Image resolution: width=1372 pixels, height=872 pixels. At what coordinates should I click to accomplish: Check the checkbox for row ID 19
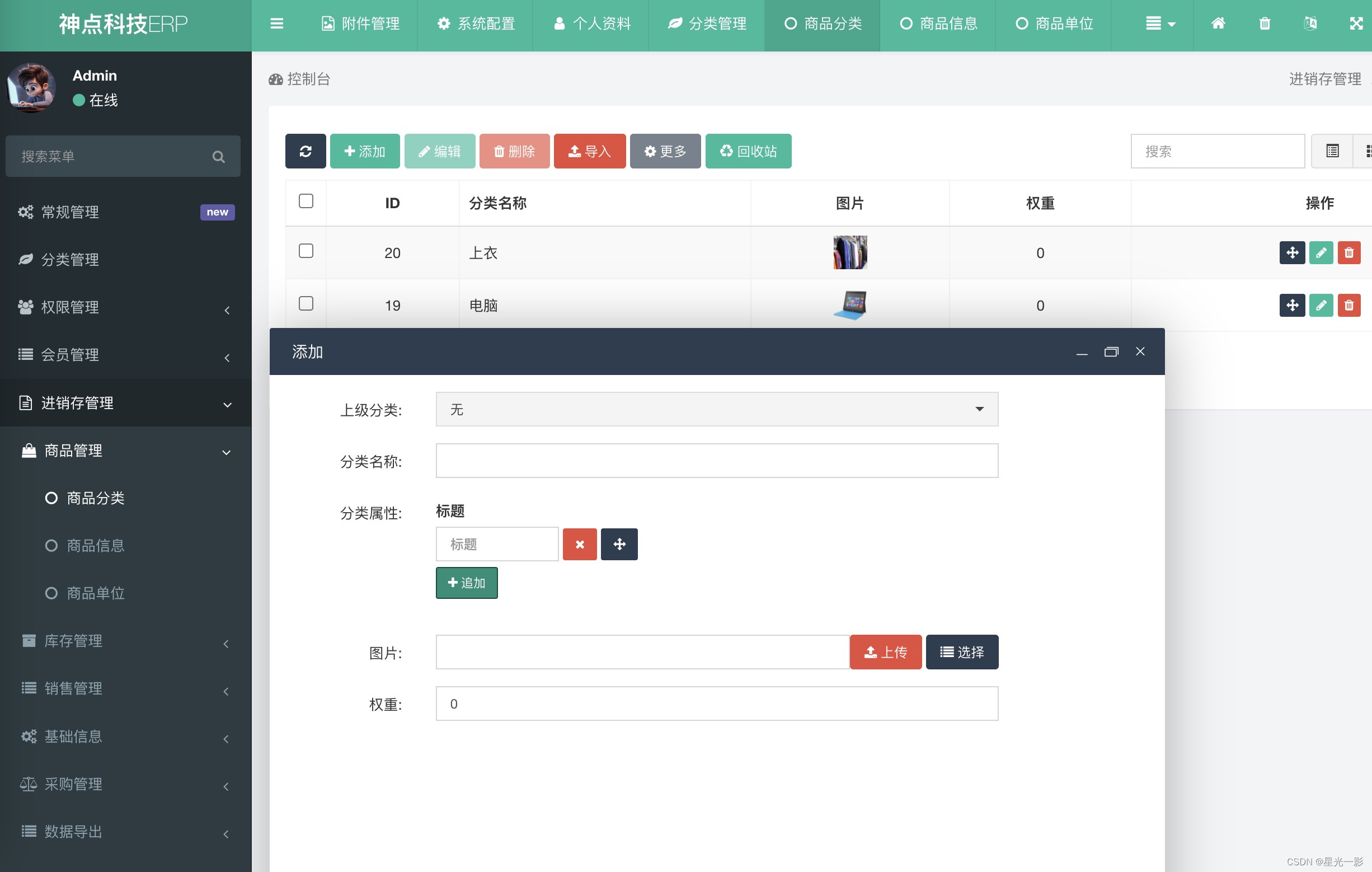[x=306, y=304]
